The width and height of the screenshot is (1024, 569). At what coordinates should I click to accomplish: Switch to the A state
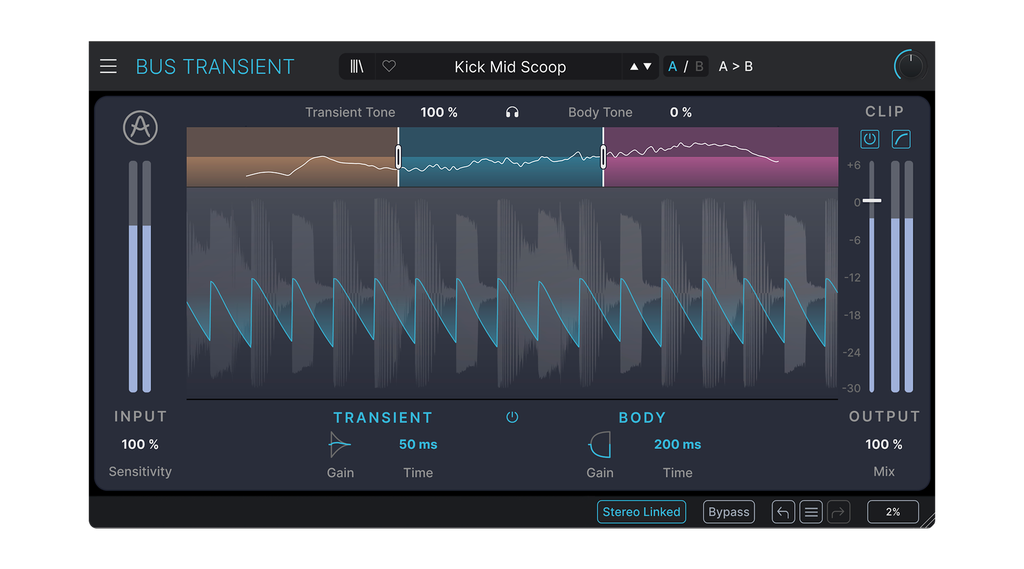[673, 67]
